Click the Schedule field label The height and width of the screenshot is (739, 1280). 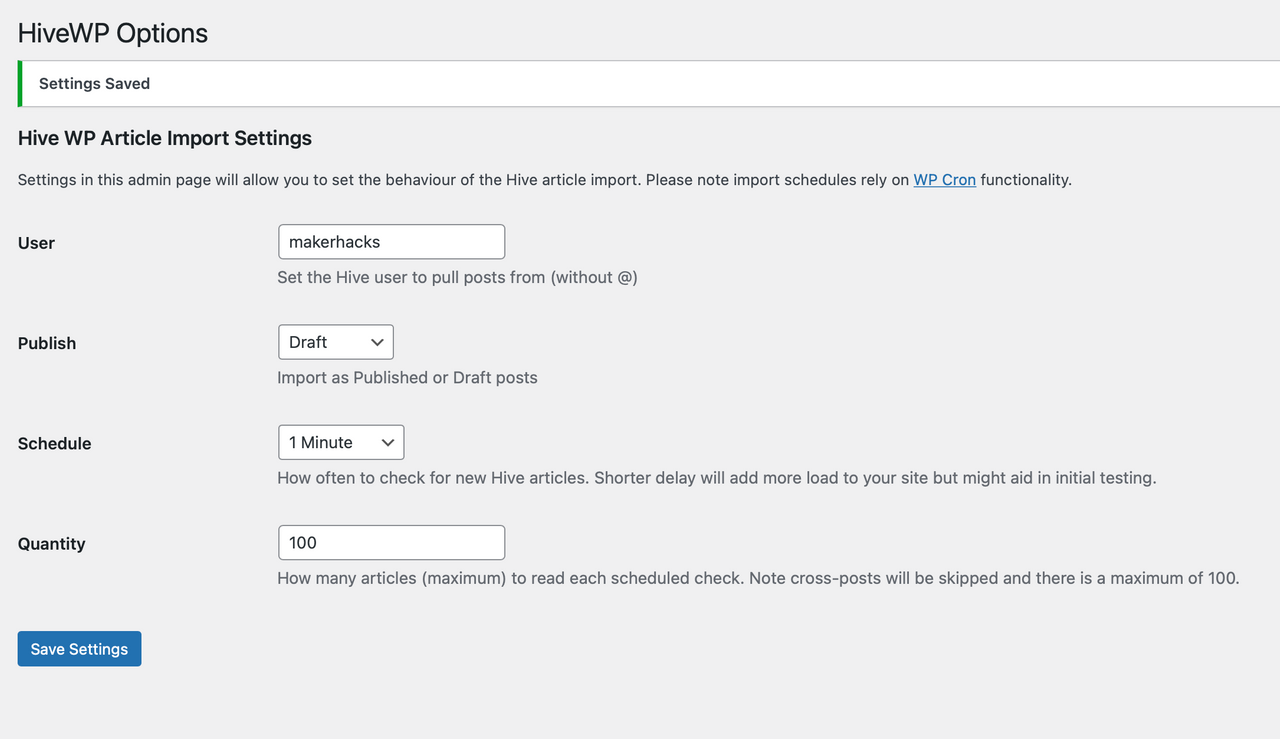54,443
